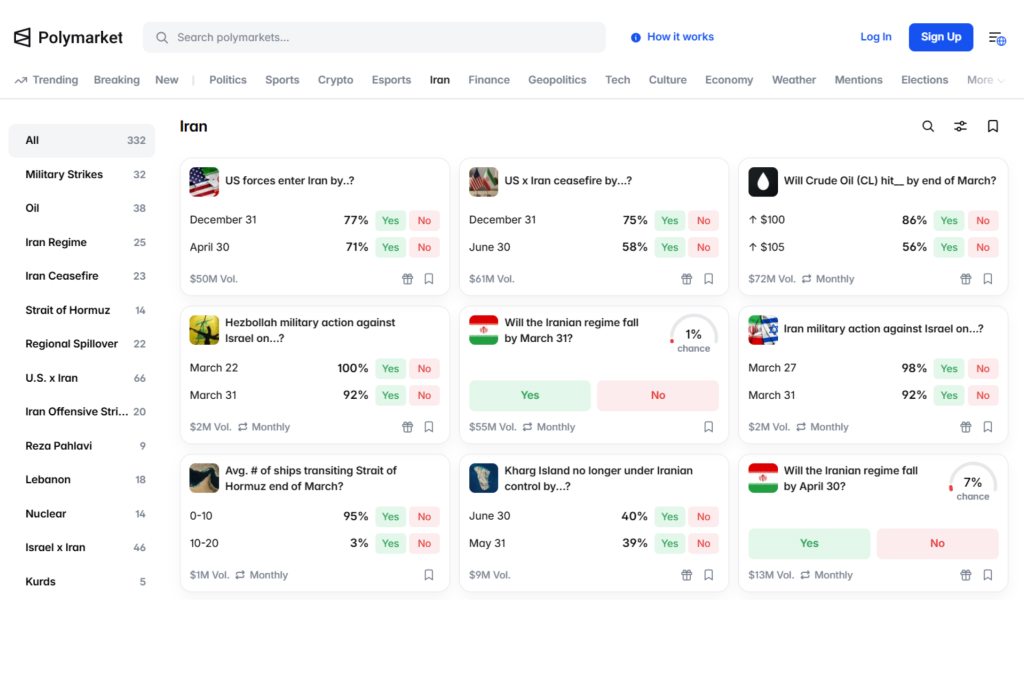Buy Yes for $105 crude oil

click(949, 247)
